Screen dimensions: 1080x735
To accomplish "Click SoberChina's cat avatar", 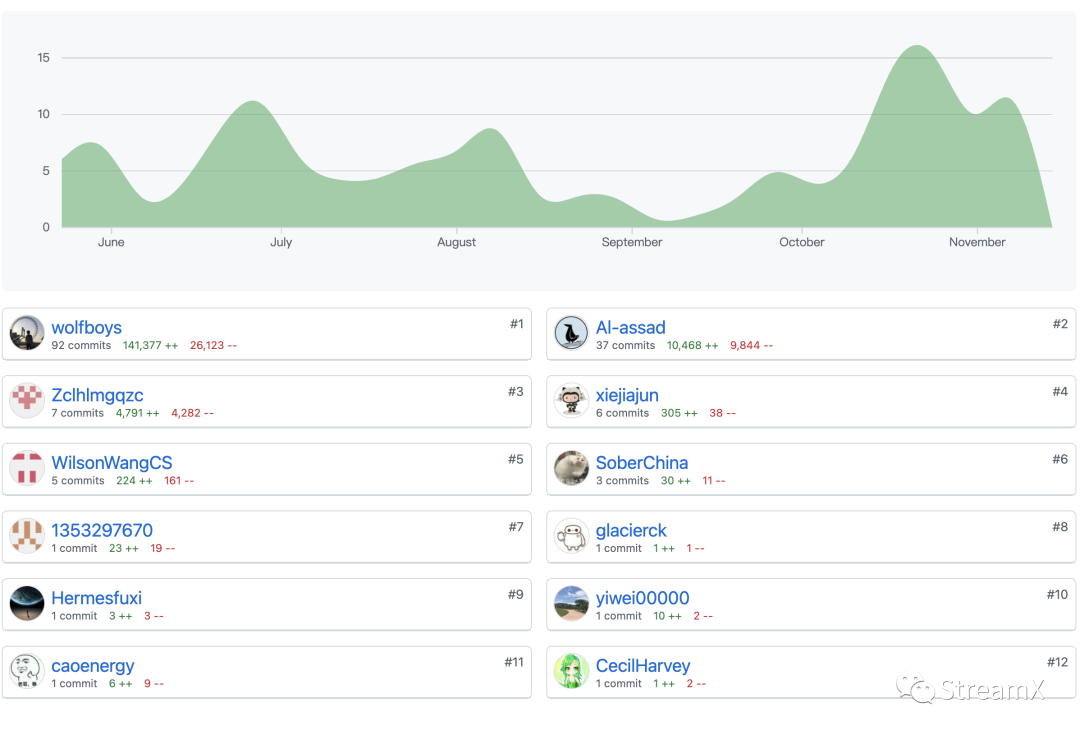I will coord(571,468).
